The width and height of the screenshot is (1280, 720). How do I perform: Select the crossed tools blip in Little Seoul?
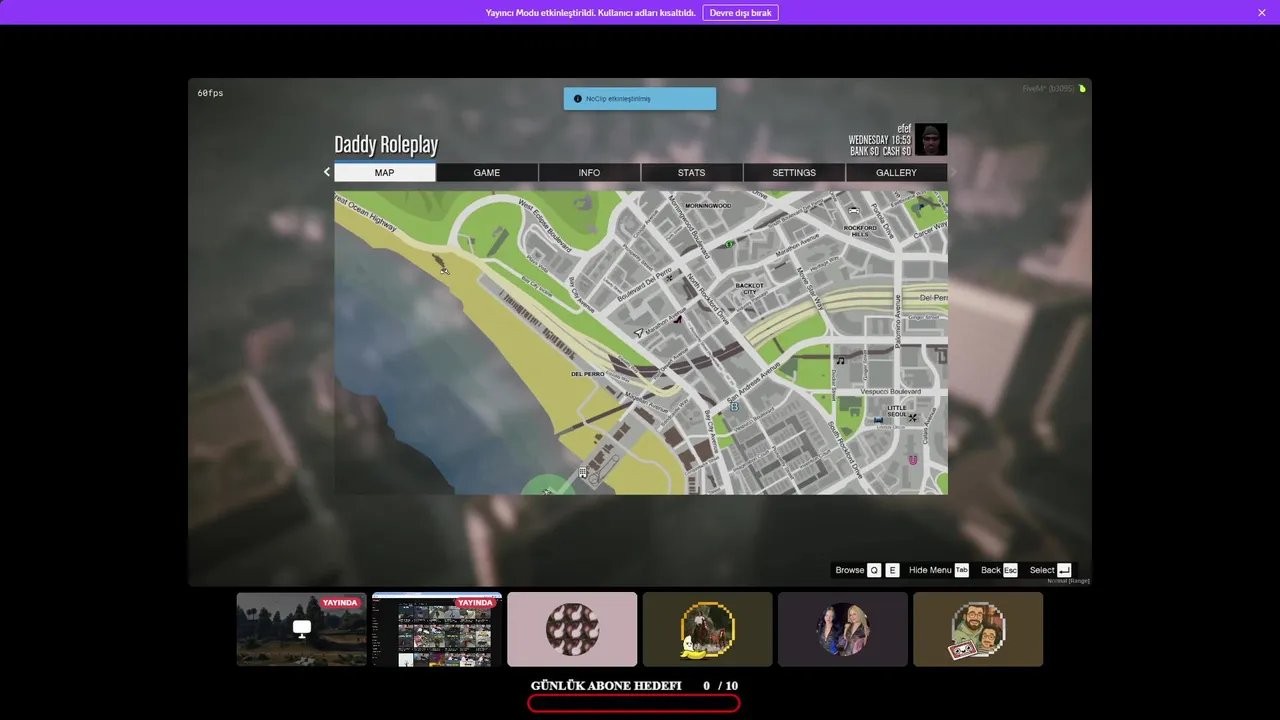point(912,418)
